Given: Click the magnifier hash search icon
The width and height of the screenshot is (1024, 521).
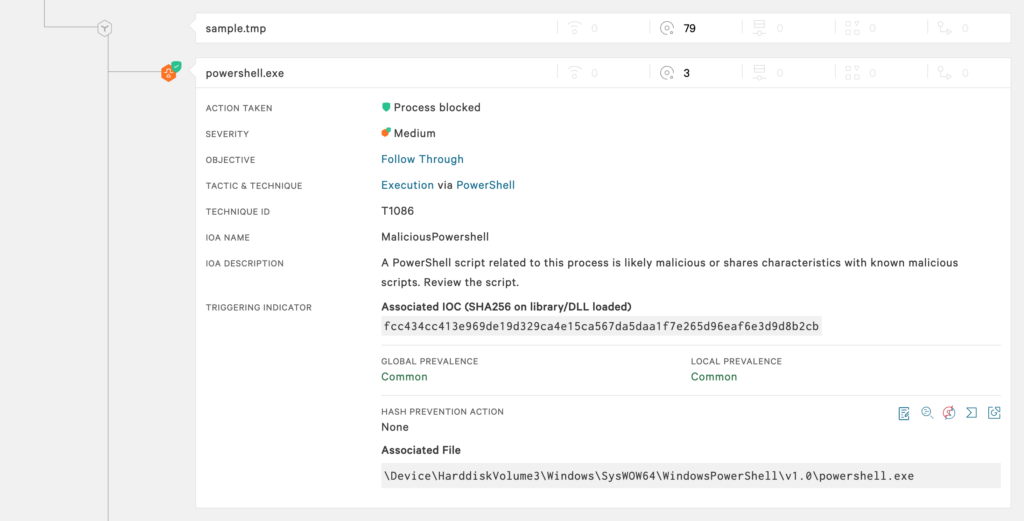Looking at the screenshot, I should point(927,413).
